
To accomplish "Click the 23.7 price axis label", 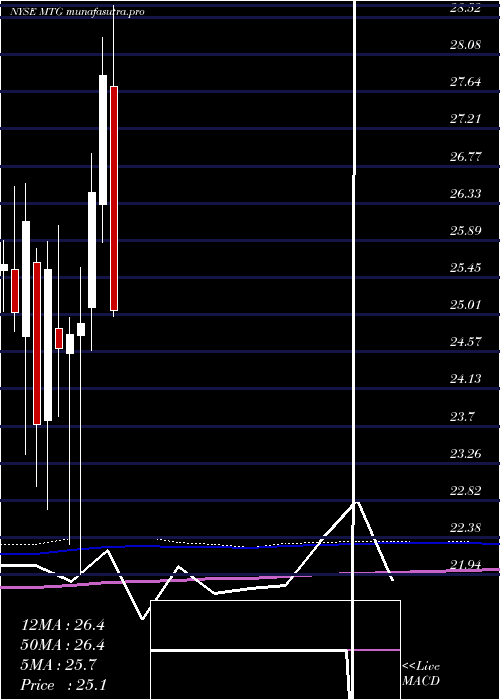I will [x=462, y=417].
